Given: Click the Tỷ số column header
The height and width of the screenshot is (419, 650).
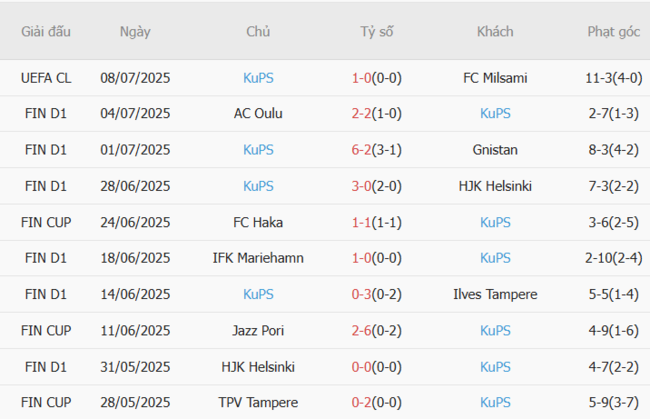Looking at the screenshot, I should tap(377, 32).
